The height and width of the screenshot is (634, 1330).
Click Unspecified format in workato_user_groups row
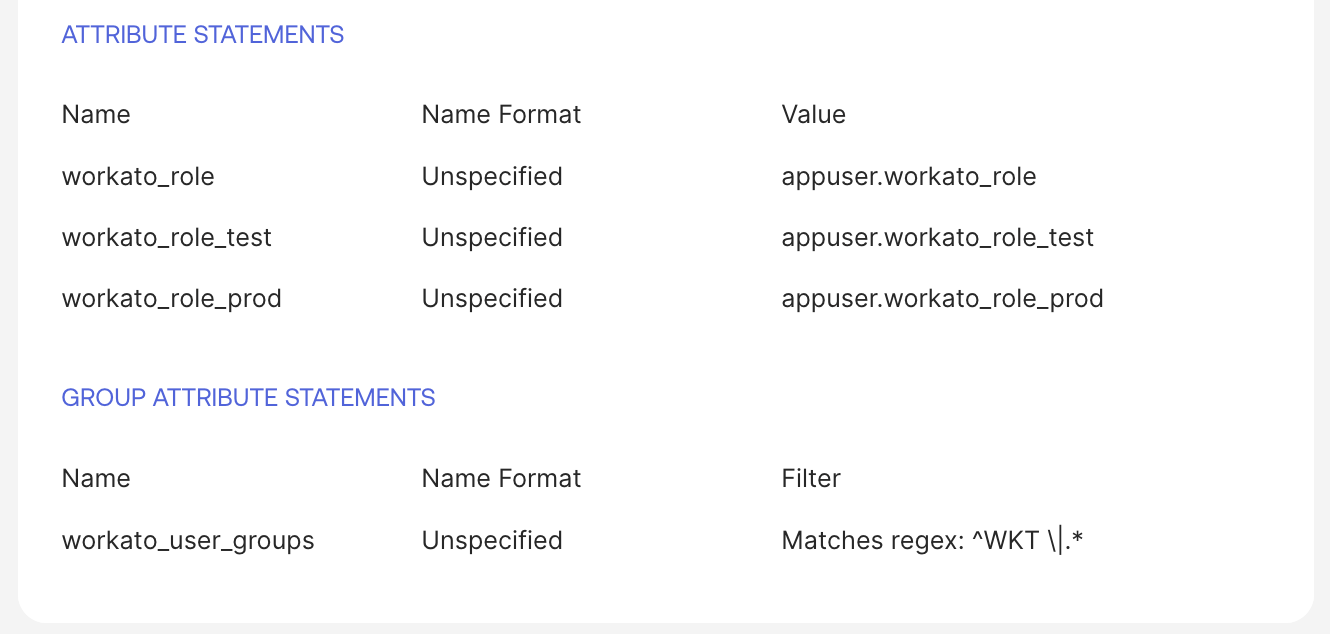click(x=492, y=541)
